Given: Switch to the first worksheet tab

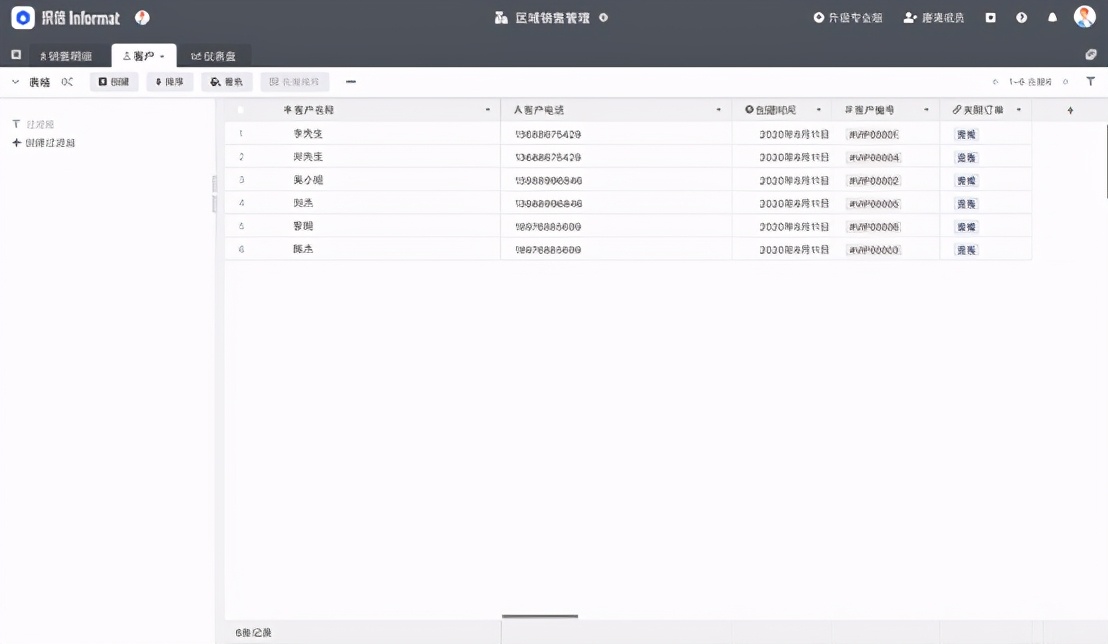Looking at the screenshot, I should (65, 55).
